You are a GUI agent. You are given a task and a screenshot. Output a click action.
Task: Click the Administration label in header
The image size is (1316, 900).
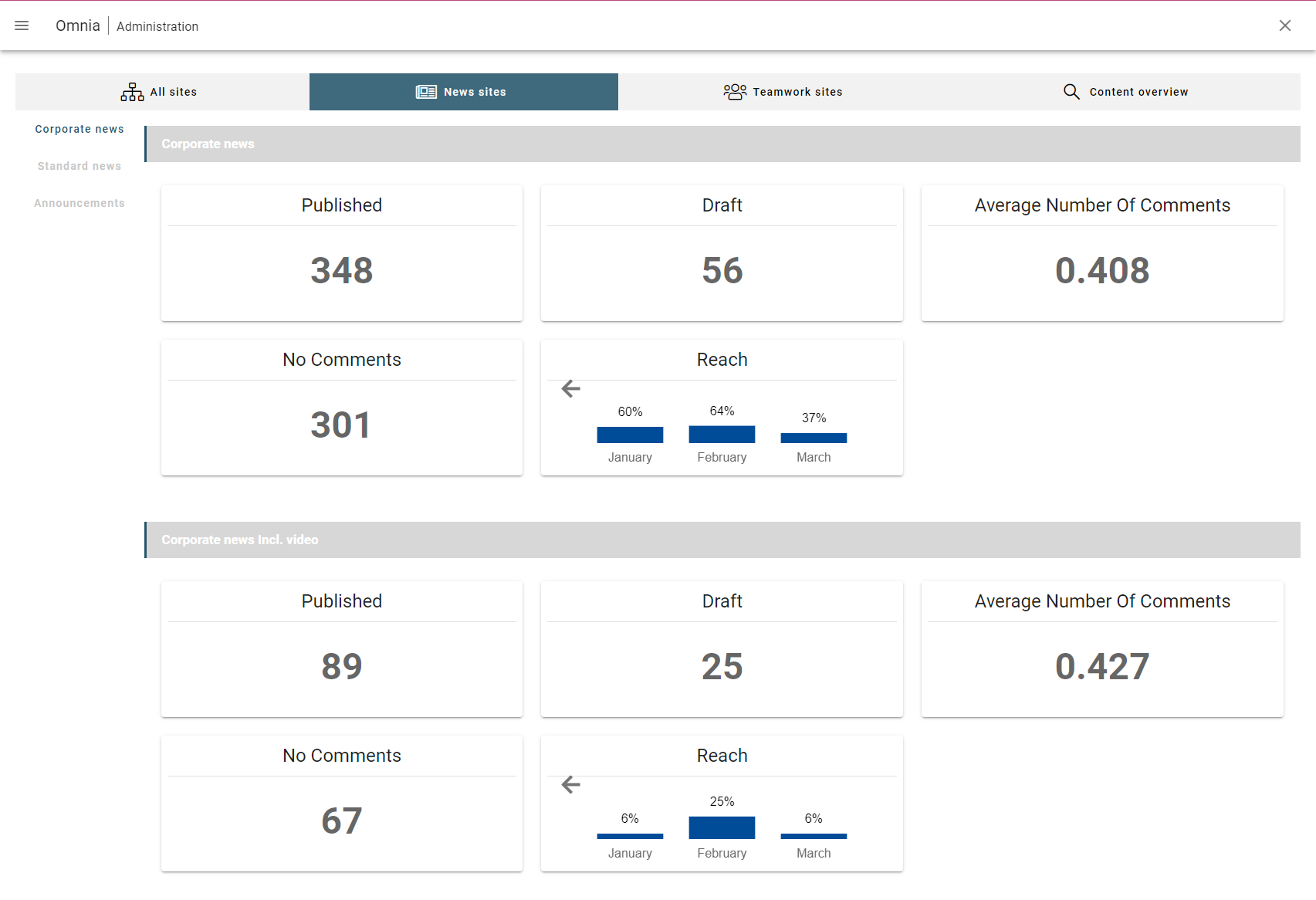pyautogui.click(x=157, y=26)
